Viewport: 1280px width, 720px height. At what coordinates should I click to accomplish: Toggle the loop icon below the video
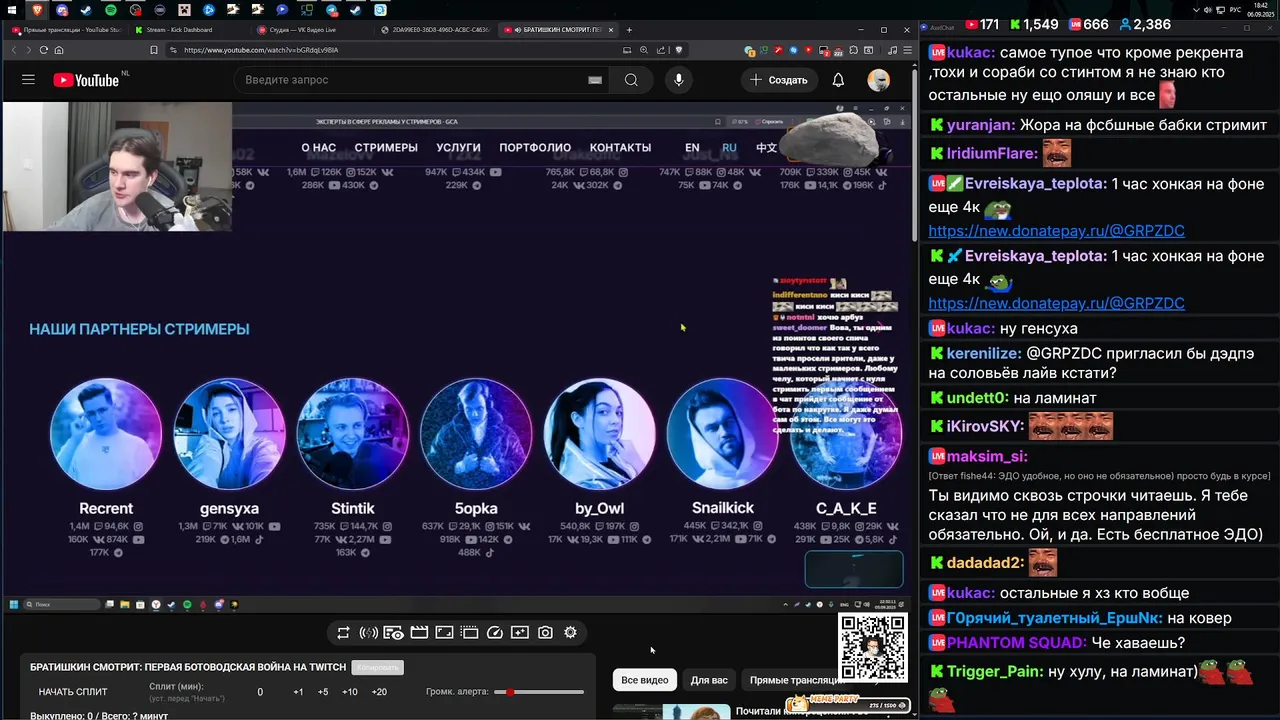(343, 632)
